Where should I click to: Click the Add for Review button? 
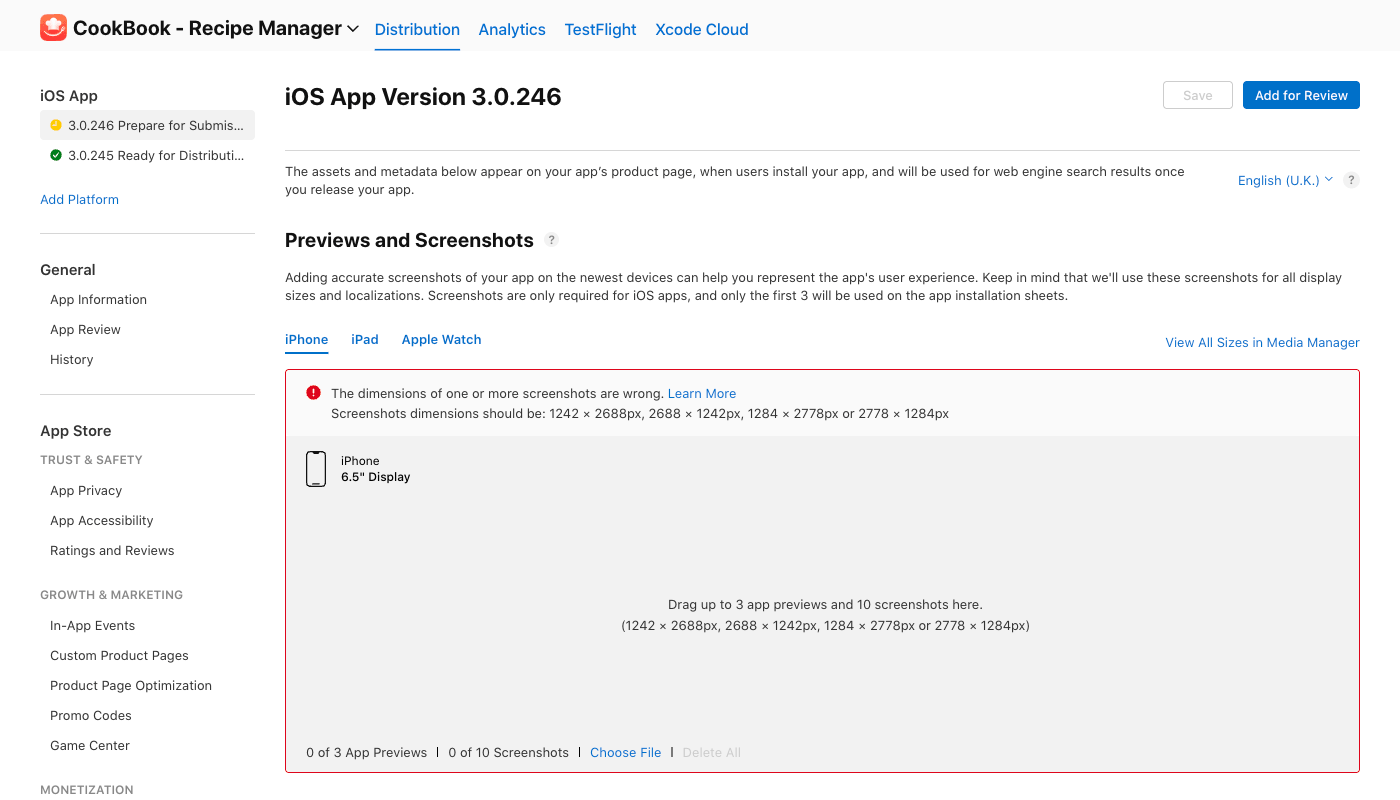1301,95
